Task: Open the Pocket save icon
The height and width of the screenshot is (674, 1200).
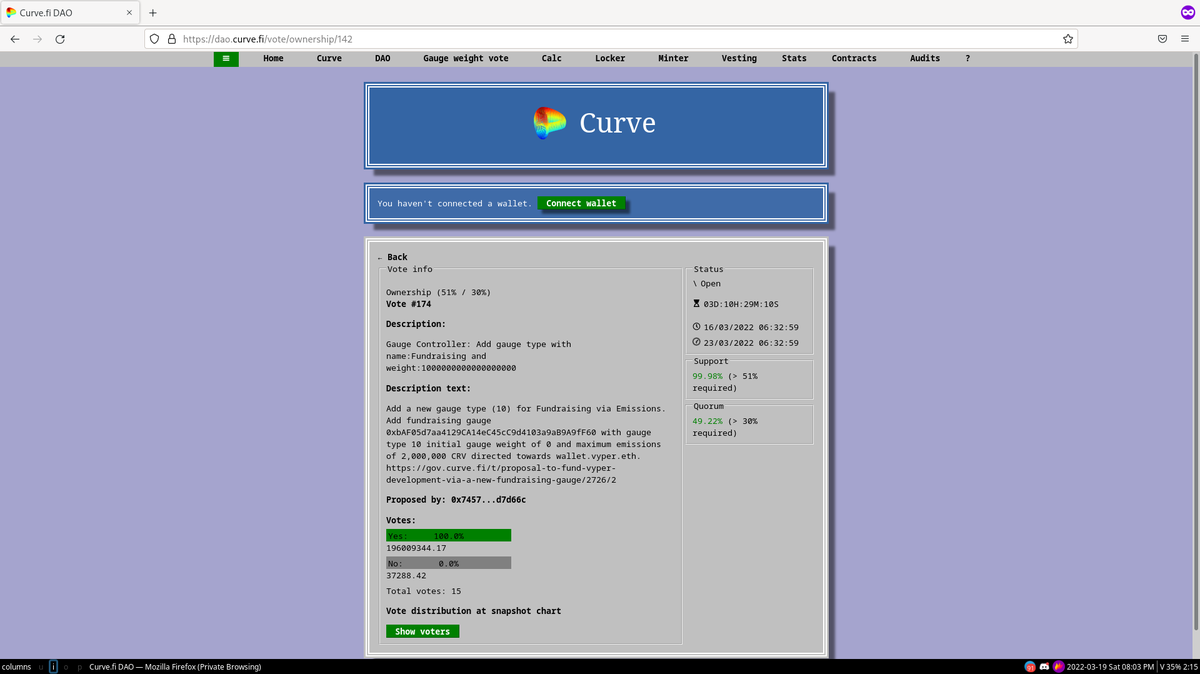Action: 1163,39
